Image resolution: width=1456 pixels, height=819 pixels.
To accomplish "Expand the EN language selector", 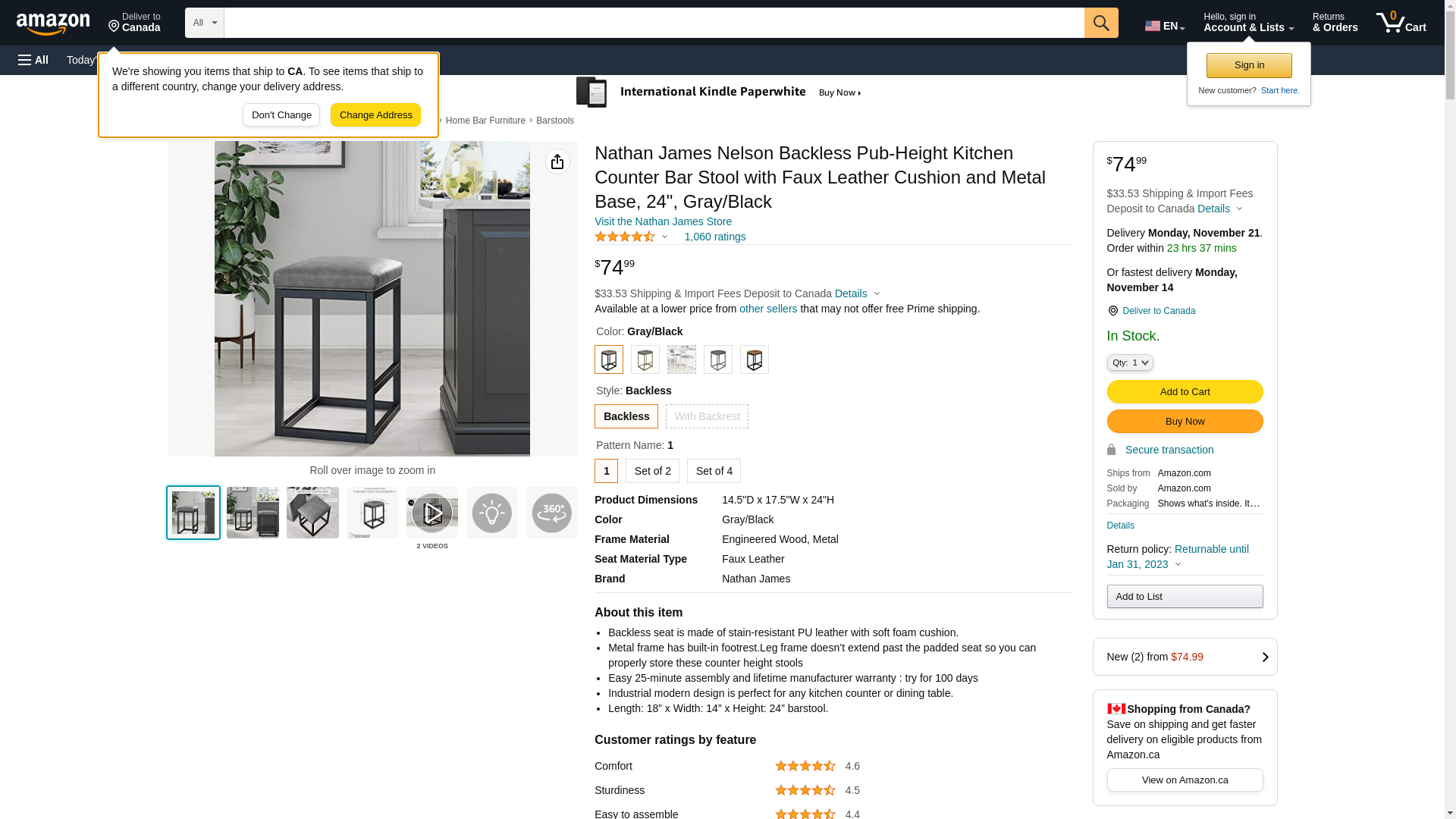I will click(1165, 26).
